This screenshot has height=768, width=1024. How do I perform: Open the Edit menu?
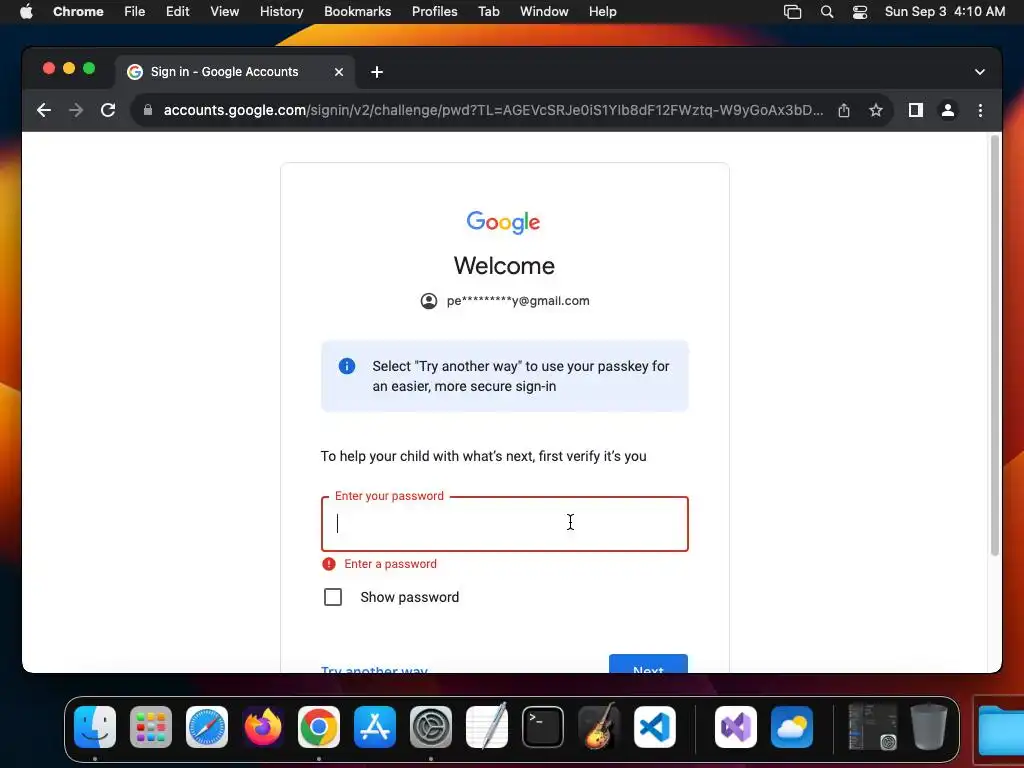(177, 12)
